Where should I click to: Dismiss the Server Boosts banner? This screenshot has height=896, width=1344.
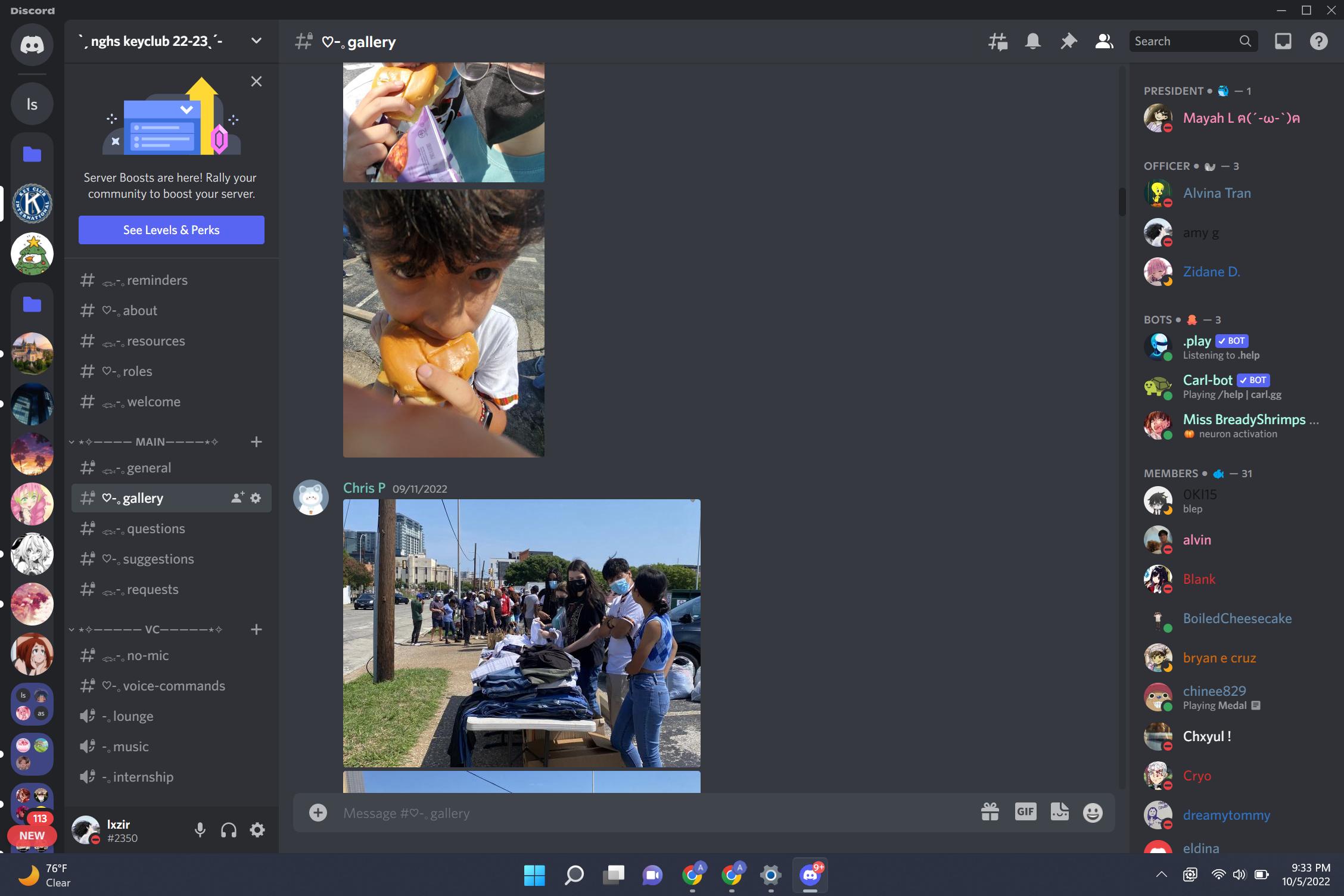point(256,82)
